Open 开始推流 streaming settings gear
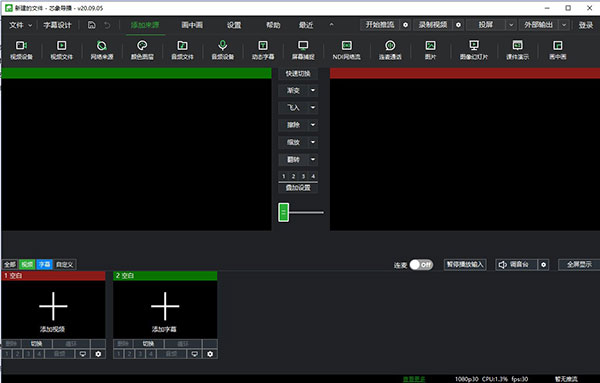Viewport: 600px width, 383px height. [x=405, y=25]
